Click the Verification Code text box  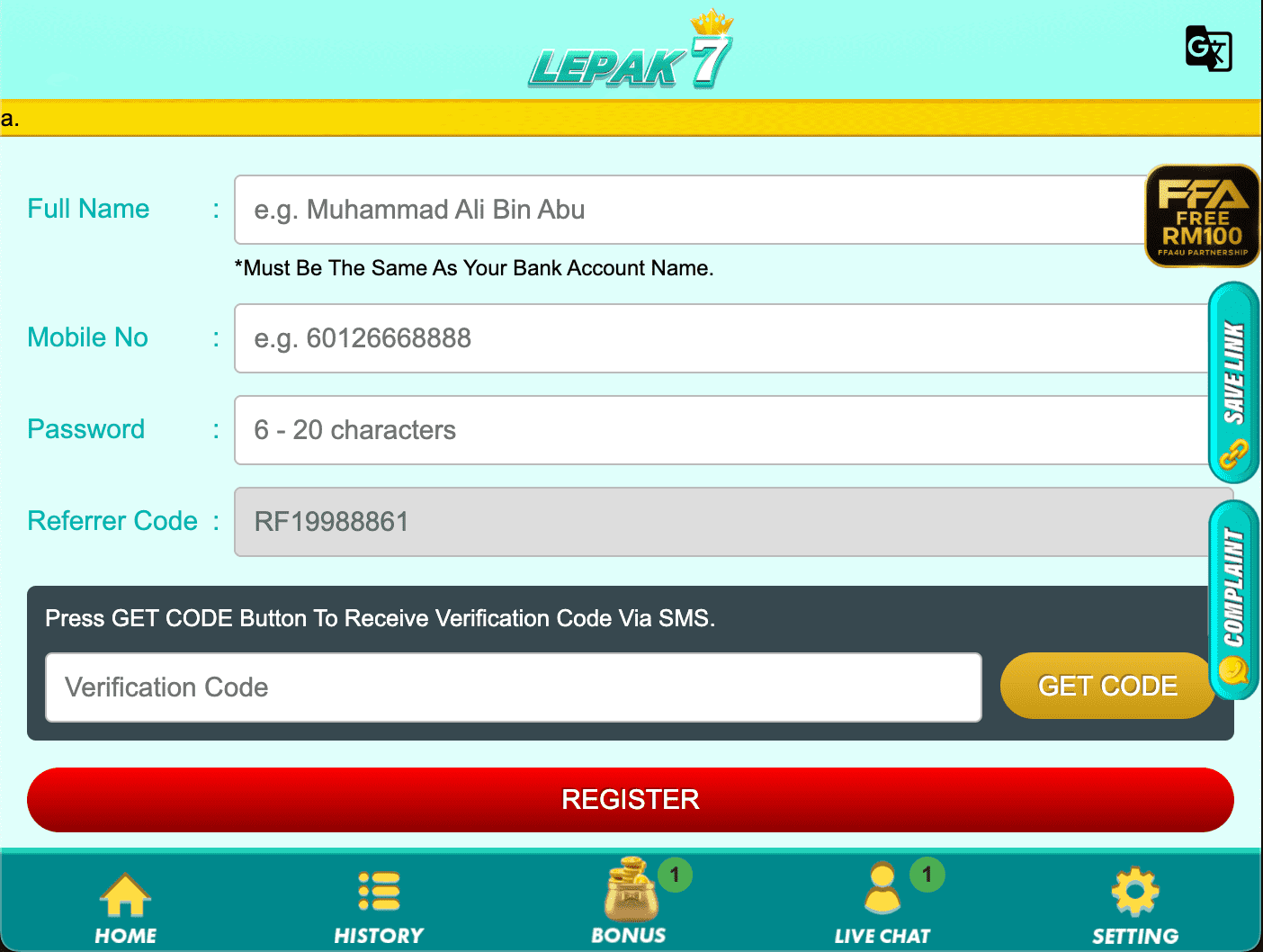(513, 687)
